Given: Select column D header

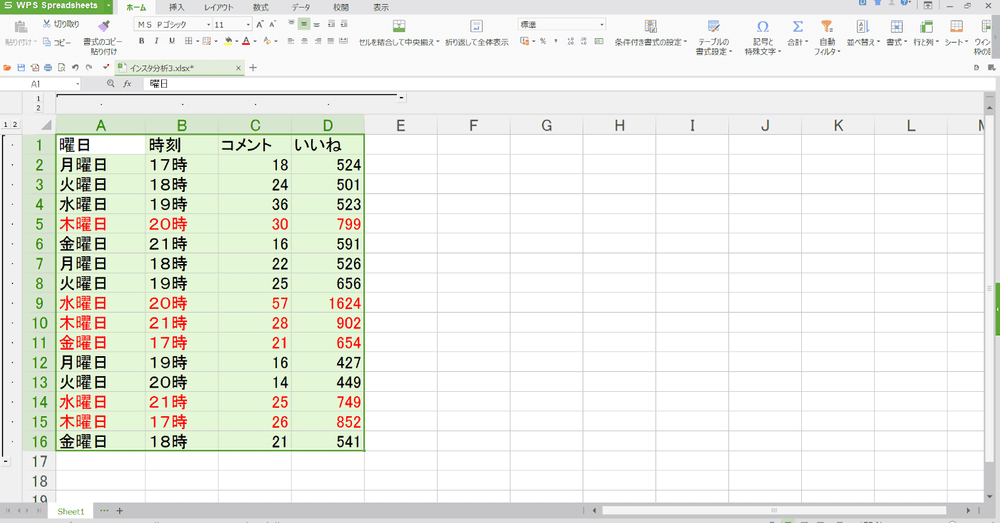Looking at the screenshot, I should click(x=328, y=125).
